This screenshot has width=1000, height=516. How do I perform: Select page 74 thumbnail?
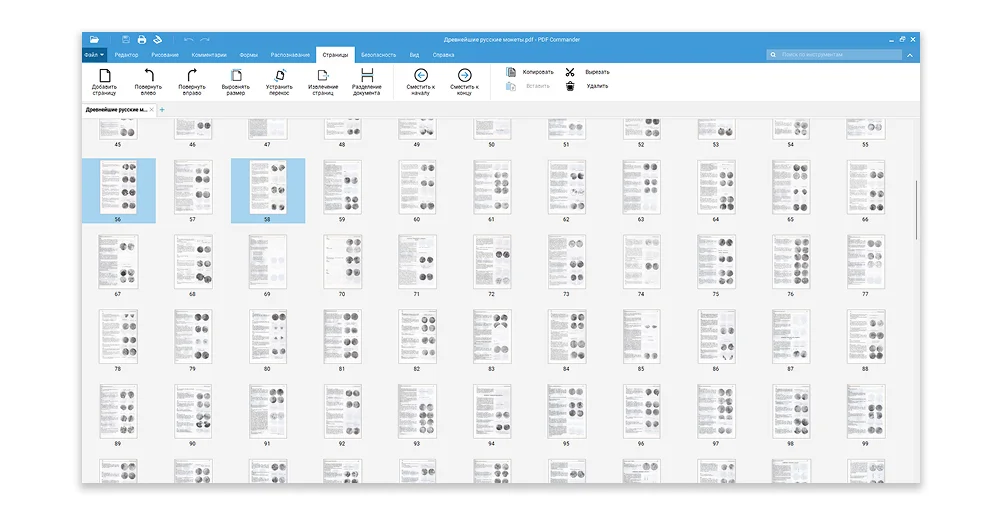click(x=642, y=262)
